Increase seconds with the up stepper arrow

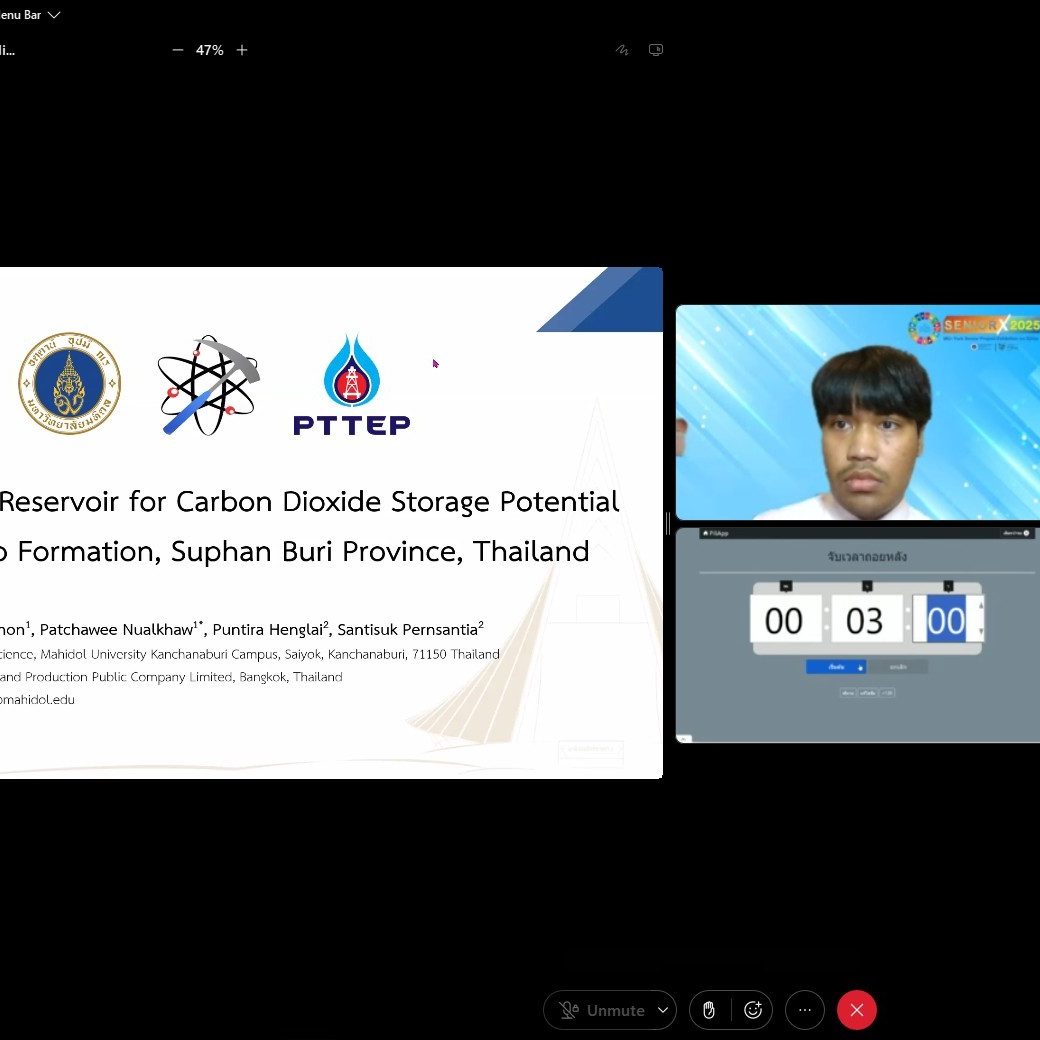click(x=979, y=606)
